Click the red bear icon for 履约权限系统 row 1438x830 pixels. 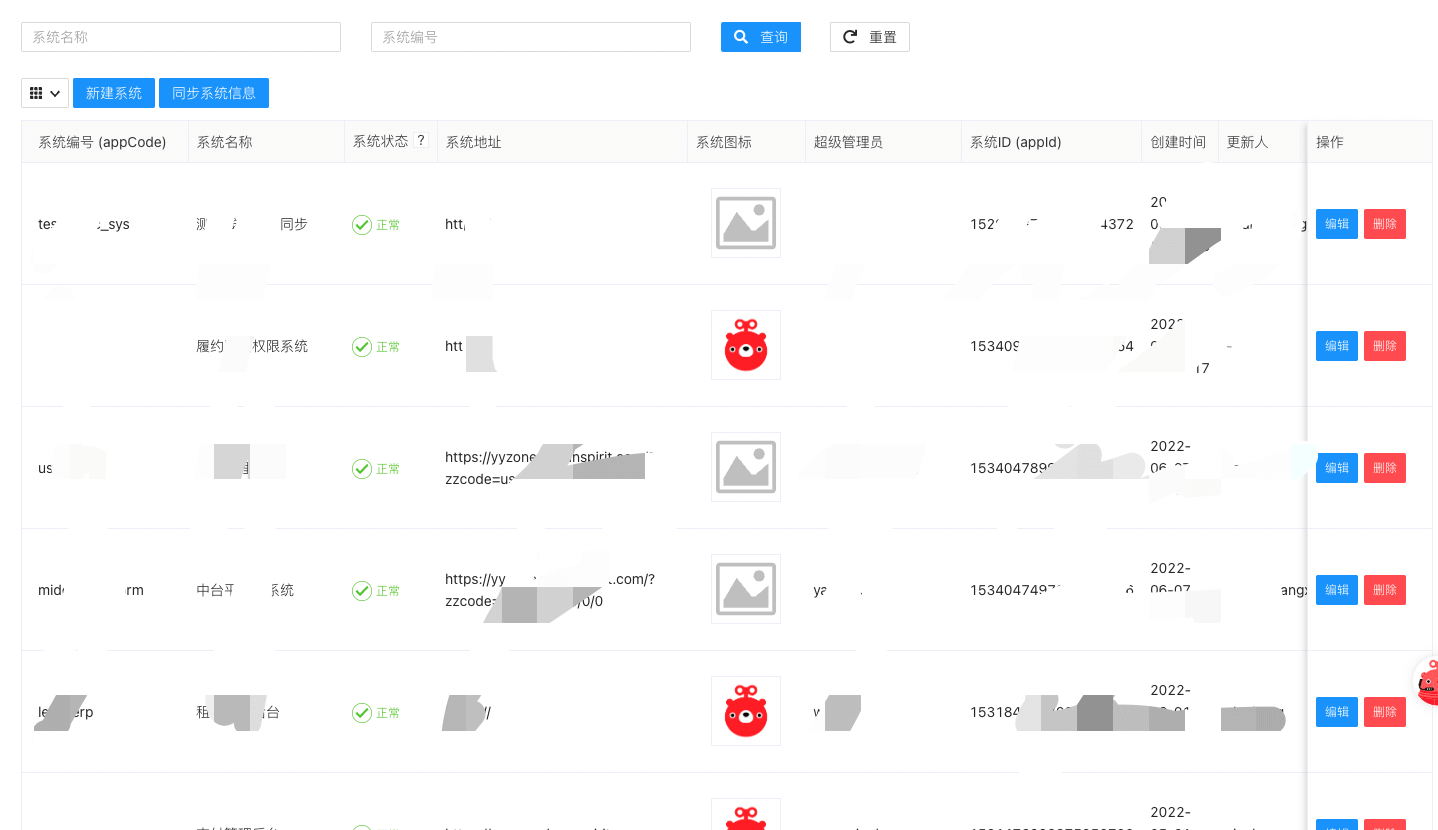point(745,345)
